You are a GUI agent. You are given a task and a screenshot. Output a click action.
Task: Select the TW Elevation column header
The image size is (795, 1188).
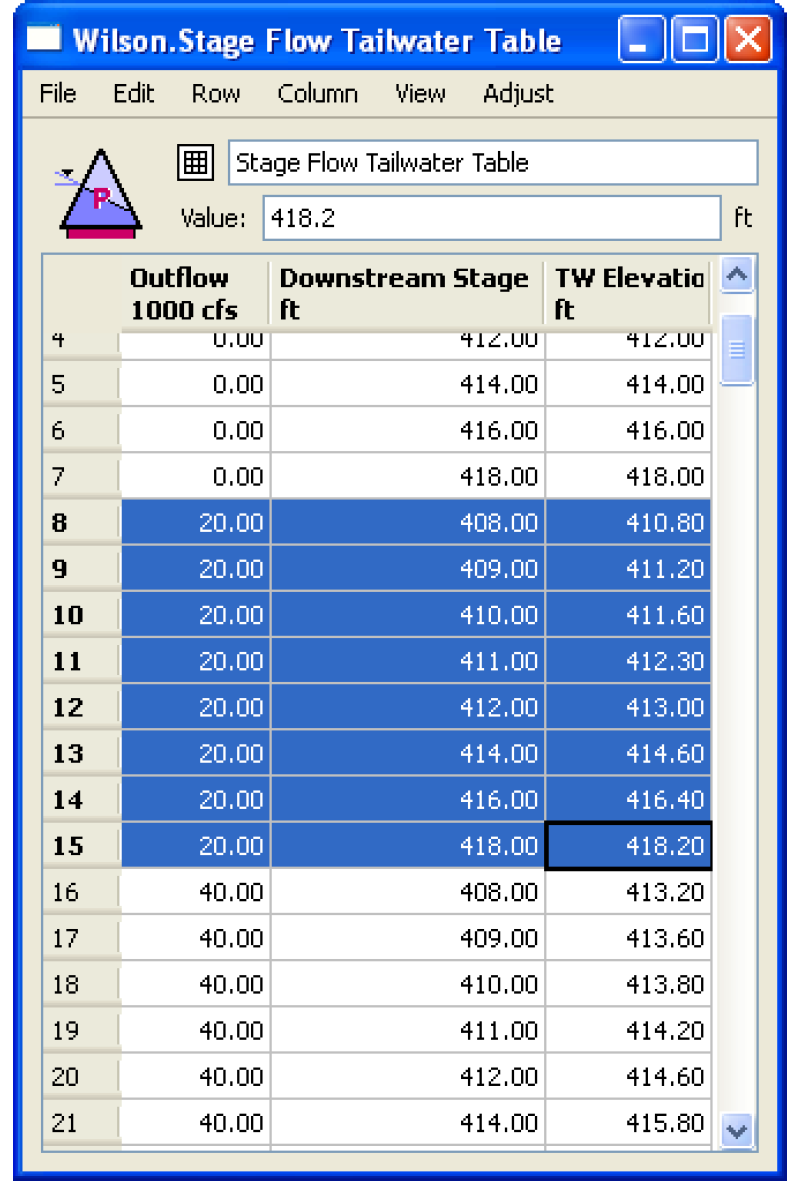click(629, 293)
